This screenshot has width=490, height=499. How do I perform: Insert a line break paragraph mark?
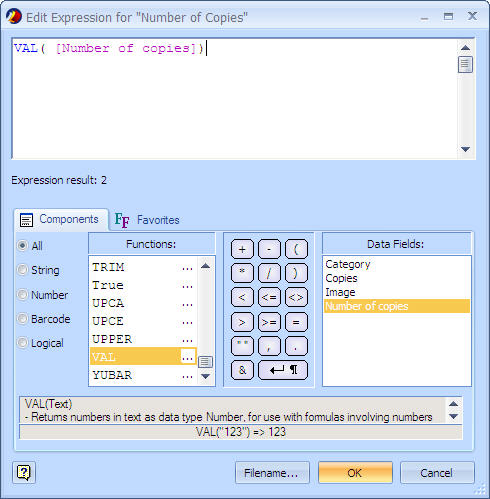pos(283,370)
